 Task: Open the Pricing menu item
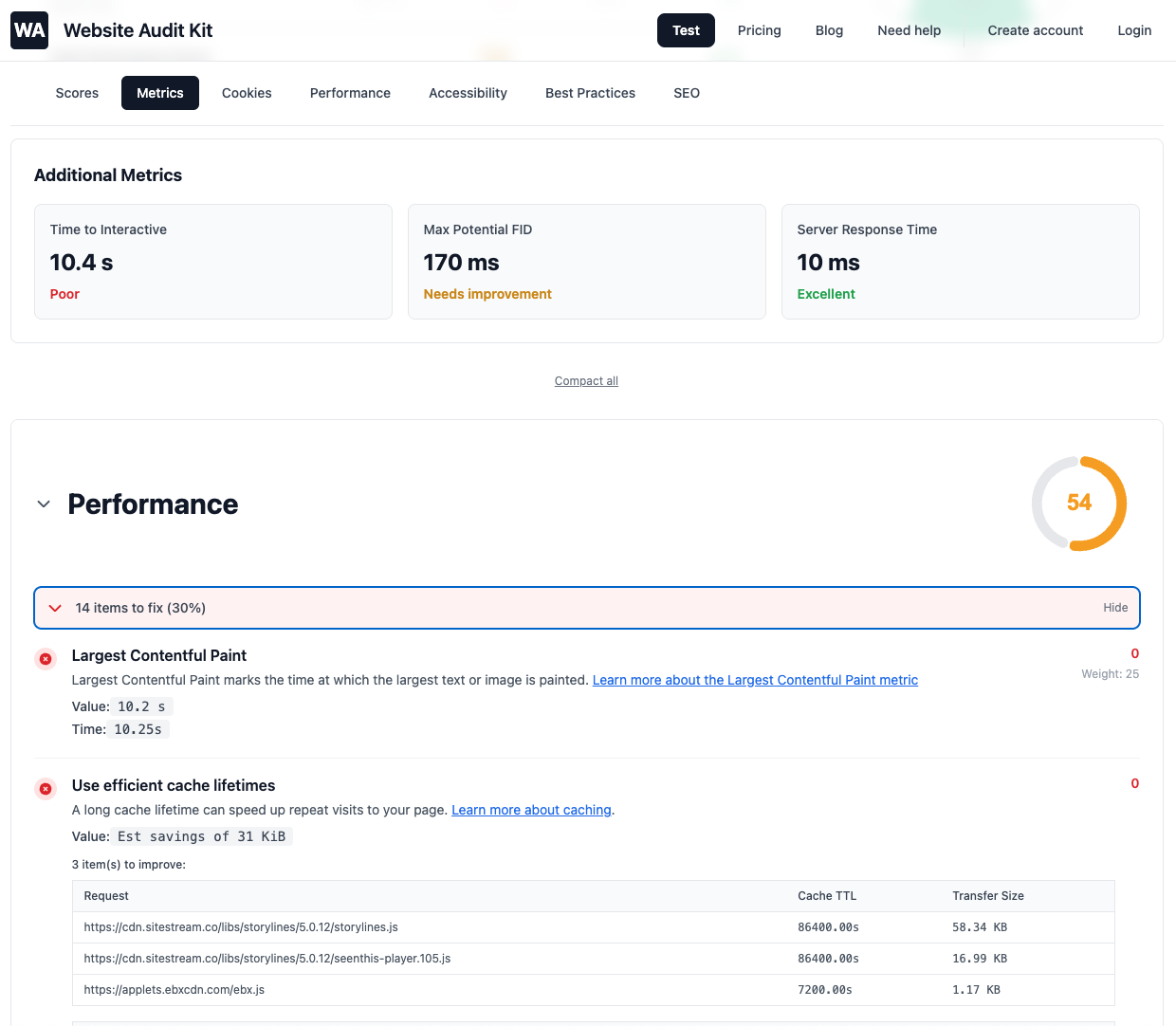pyautogui.click(x=759, y=30)
